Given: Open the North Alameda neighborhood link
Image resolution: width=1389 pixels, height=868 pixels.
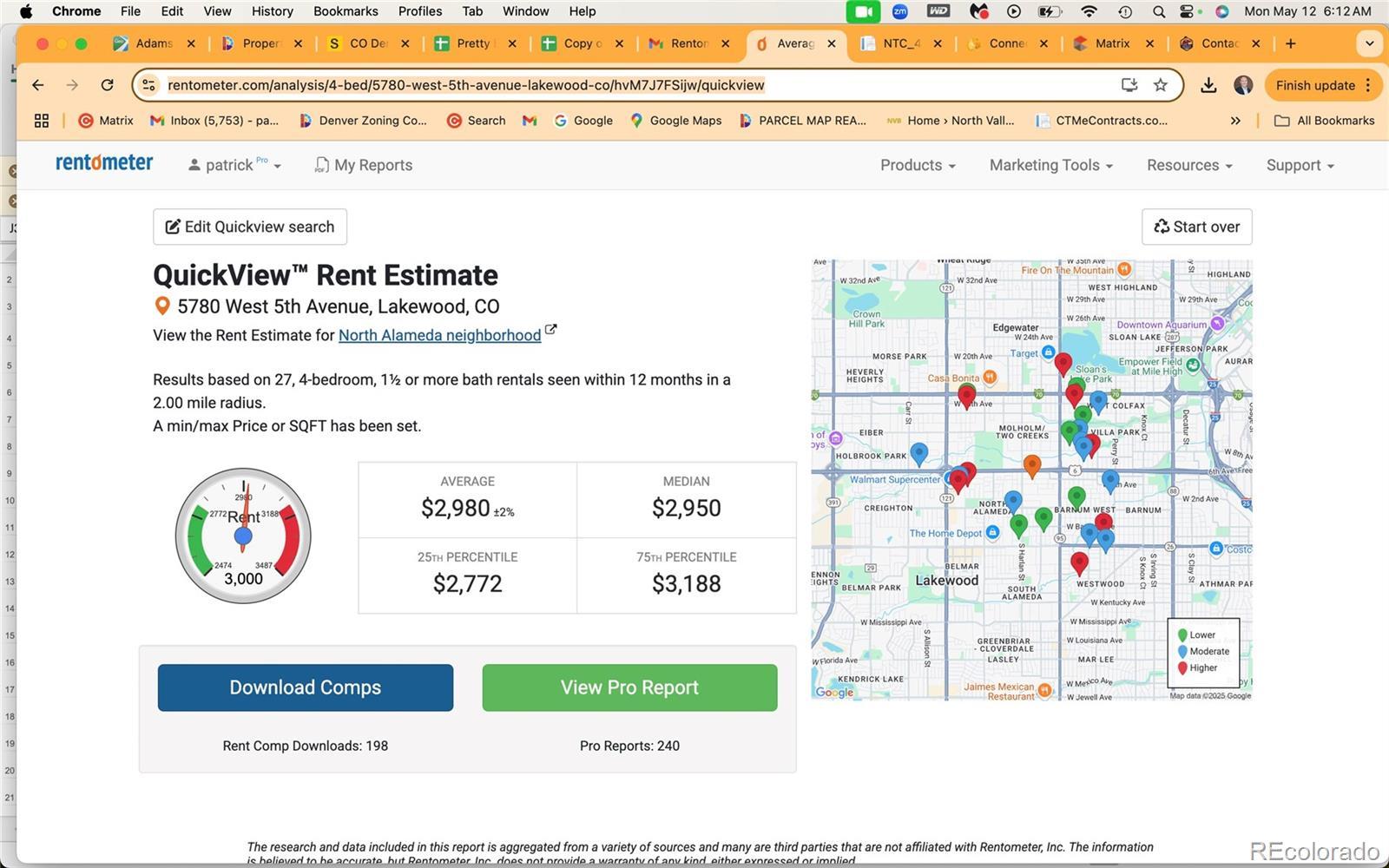Looking at the screenshot, I should pyautogui.click(x=439, y=335).
